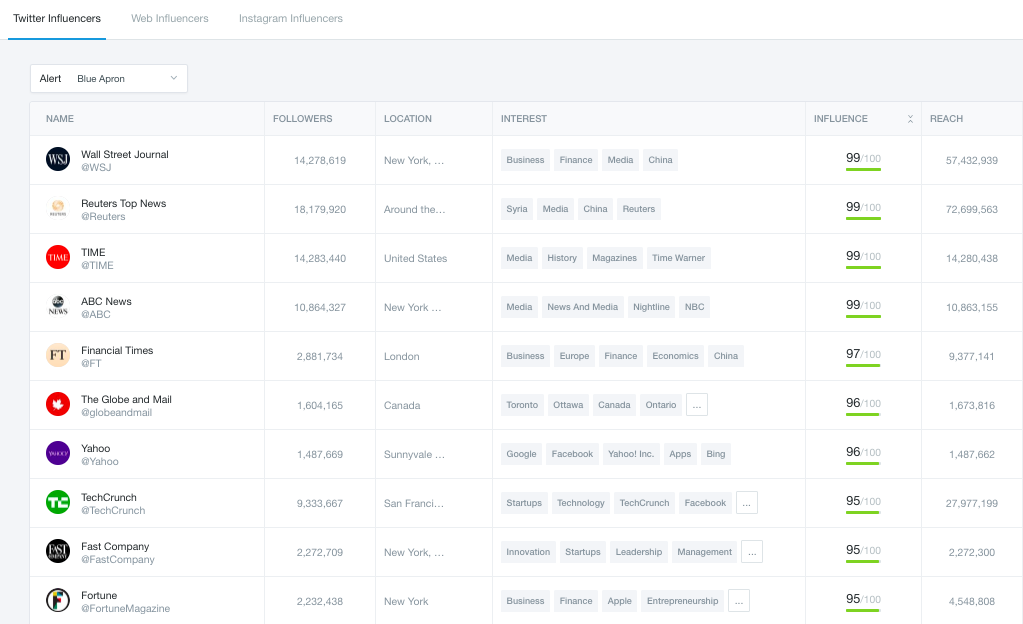
Task: Click the ABC News logo avatar
Action: pos(58,306)
